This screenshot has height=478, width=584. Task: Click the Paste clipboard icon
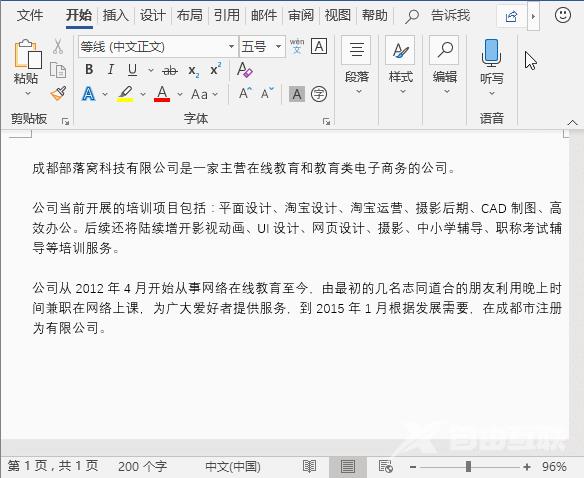point(28,54)
